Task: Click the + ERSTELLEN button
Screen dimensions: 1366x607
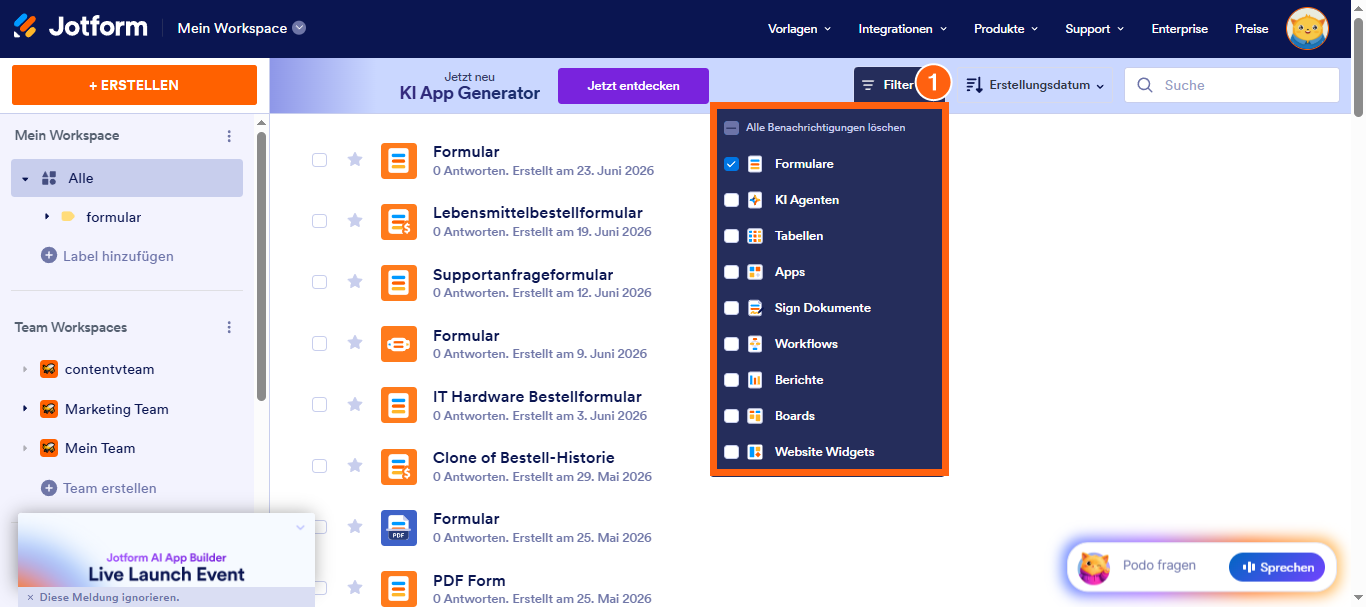Action: click(134, 85)
